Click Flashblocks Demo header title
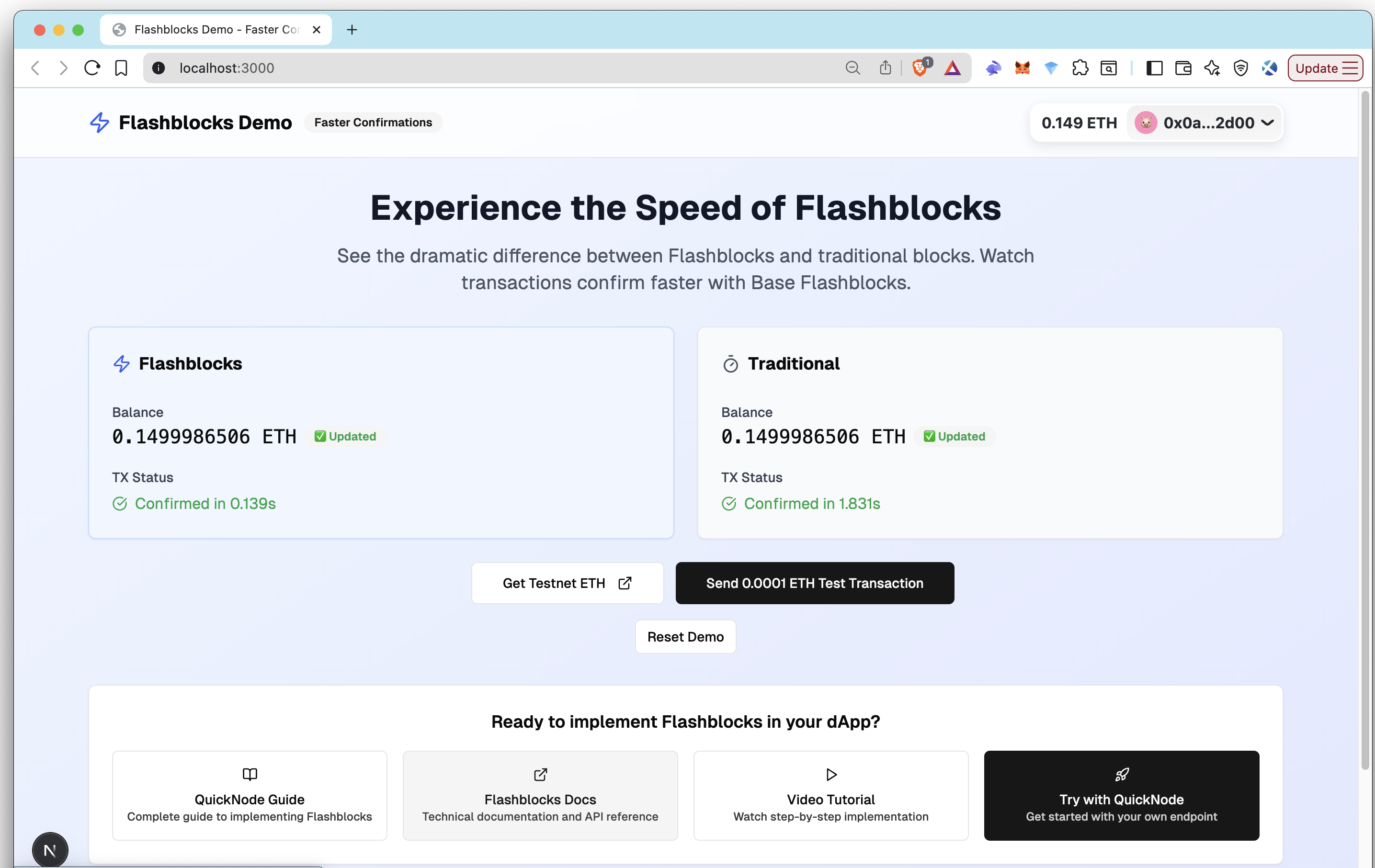 205,122
